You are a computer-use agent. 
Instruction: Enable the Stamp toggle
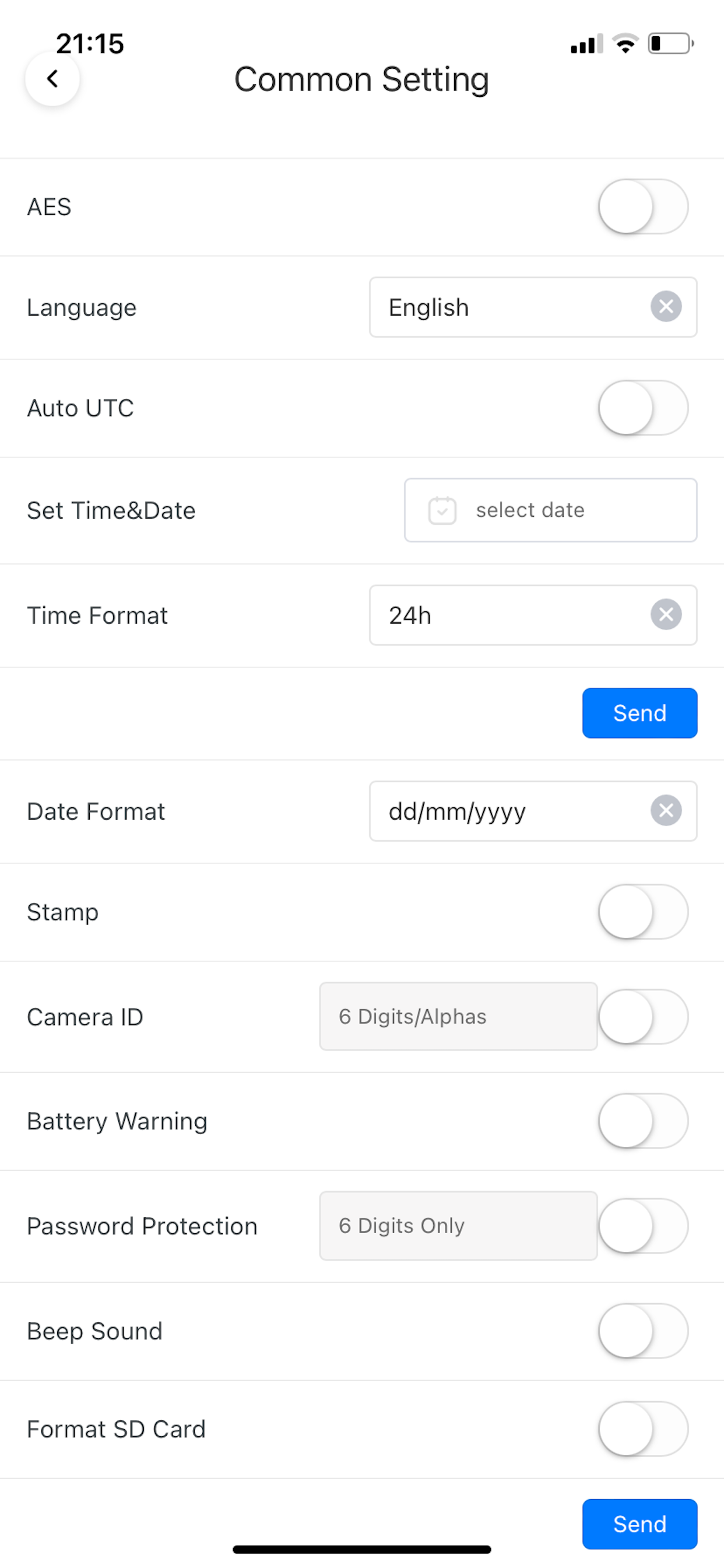[643, 912]
